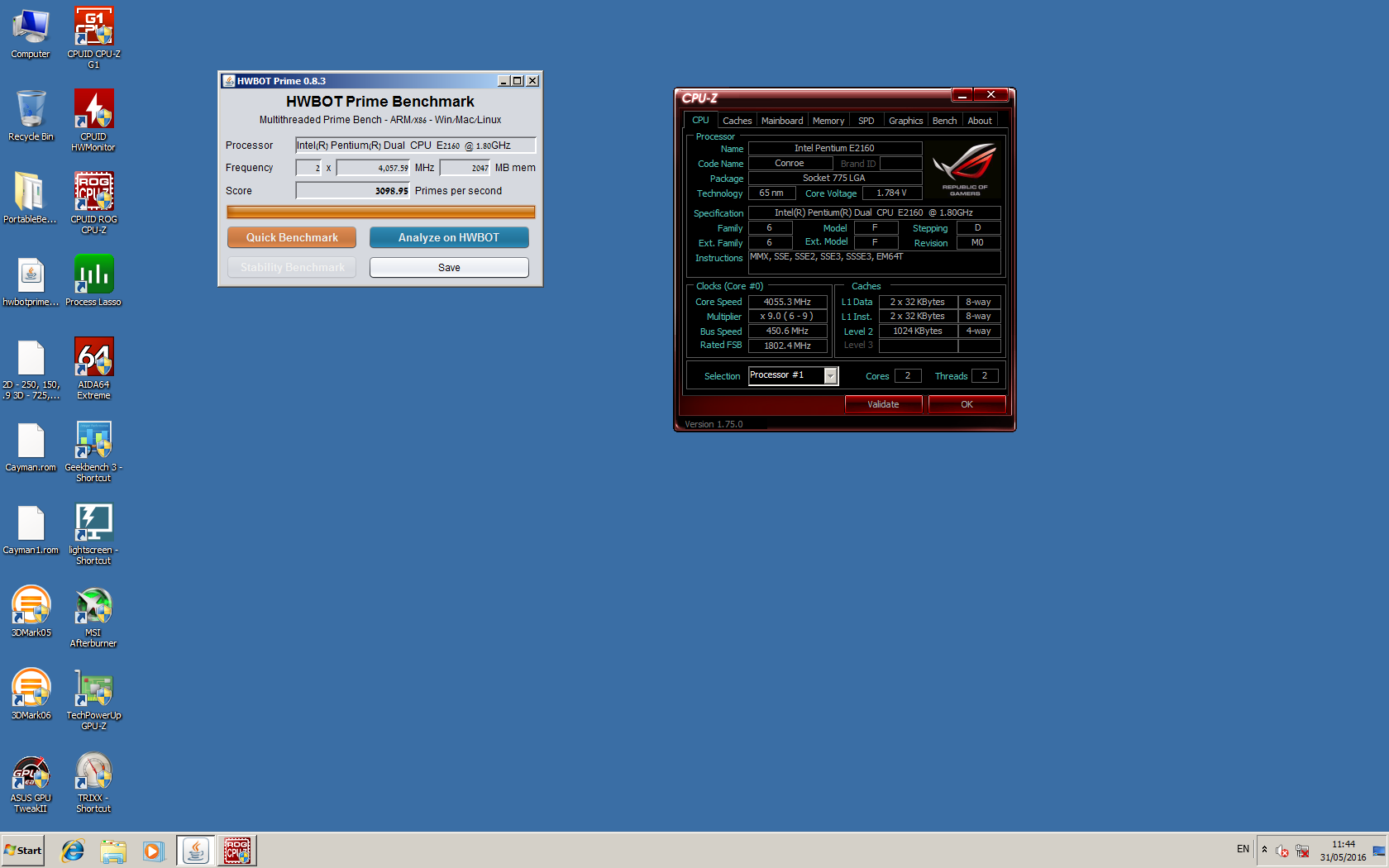The height and width of the screenshot is (868, 1389).
Task: Switch to ROG CPU-Z taskbar button
Action: click(x=237, y=851)
